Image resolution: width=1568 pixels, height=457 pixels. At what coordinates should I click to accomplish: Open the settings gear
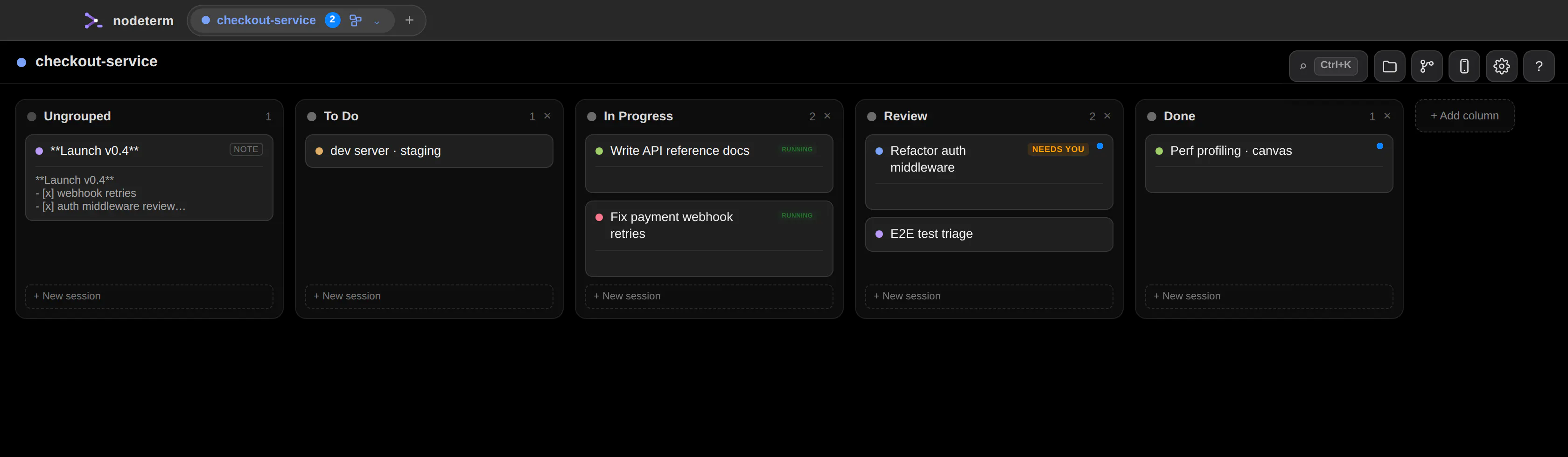click(1502, 66)
